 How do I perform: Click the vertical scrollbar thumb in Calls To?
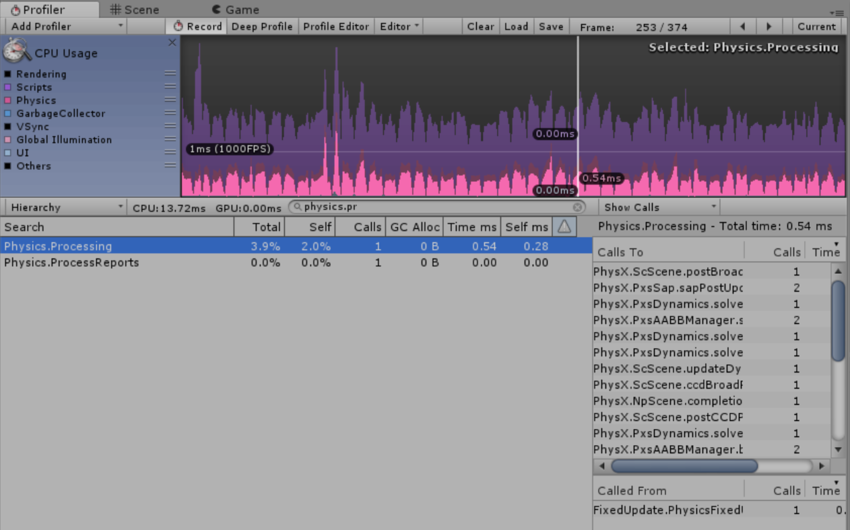point(838,320)
